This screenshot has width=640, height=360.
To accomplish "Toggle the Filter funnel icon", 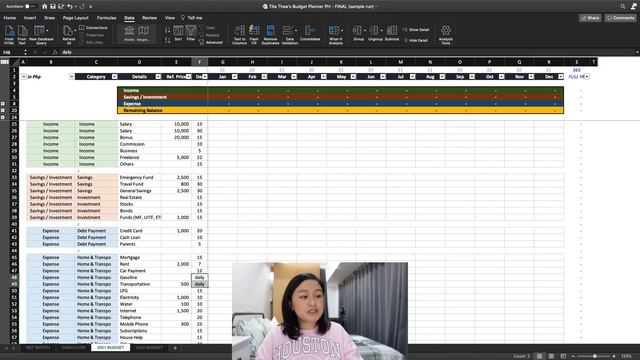I will point(191,31).
